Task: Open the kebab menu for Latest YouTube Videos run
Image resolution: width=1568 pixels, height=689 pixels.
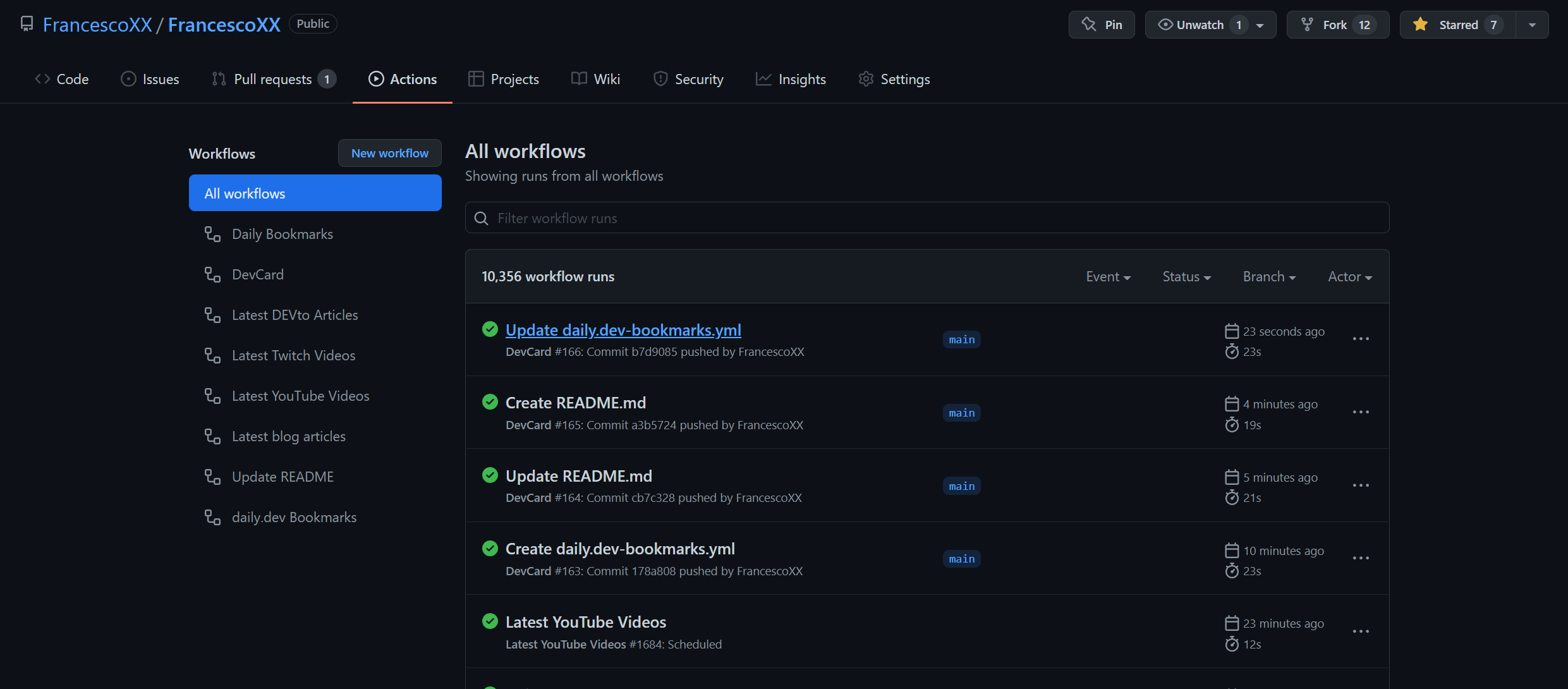Action: tap(1361, 631)
